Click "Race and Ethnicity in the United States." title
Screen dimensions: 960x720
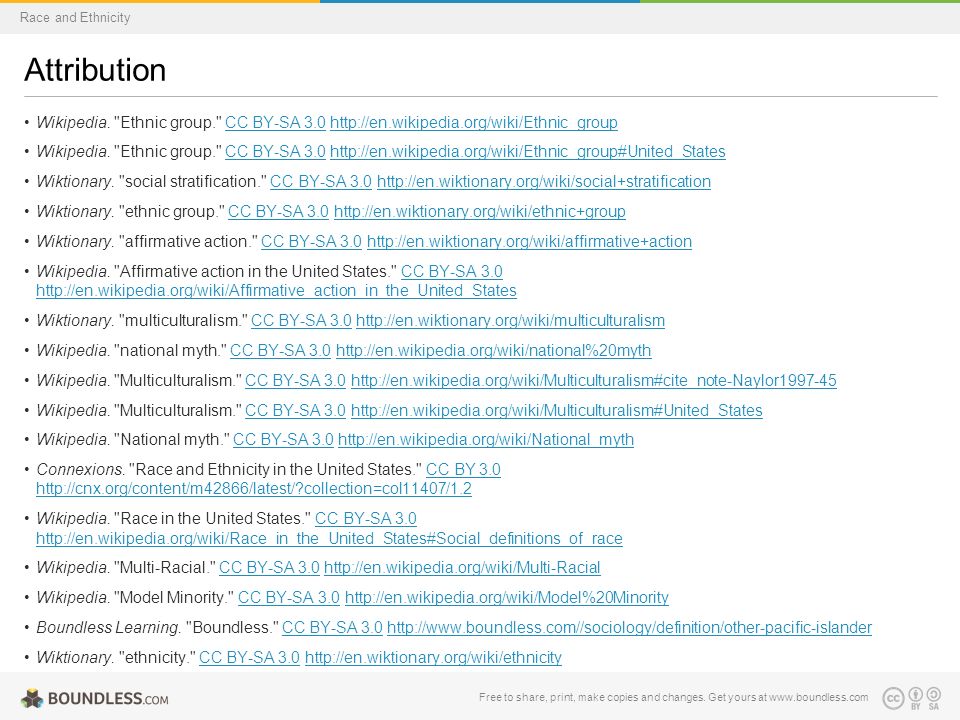coord(276,470)
